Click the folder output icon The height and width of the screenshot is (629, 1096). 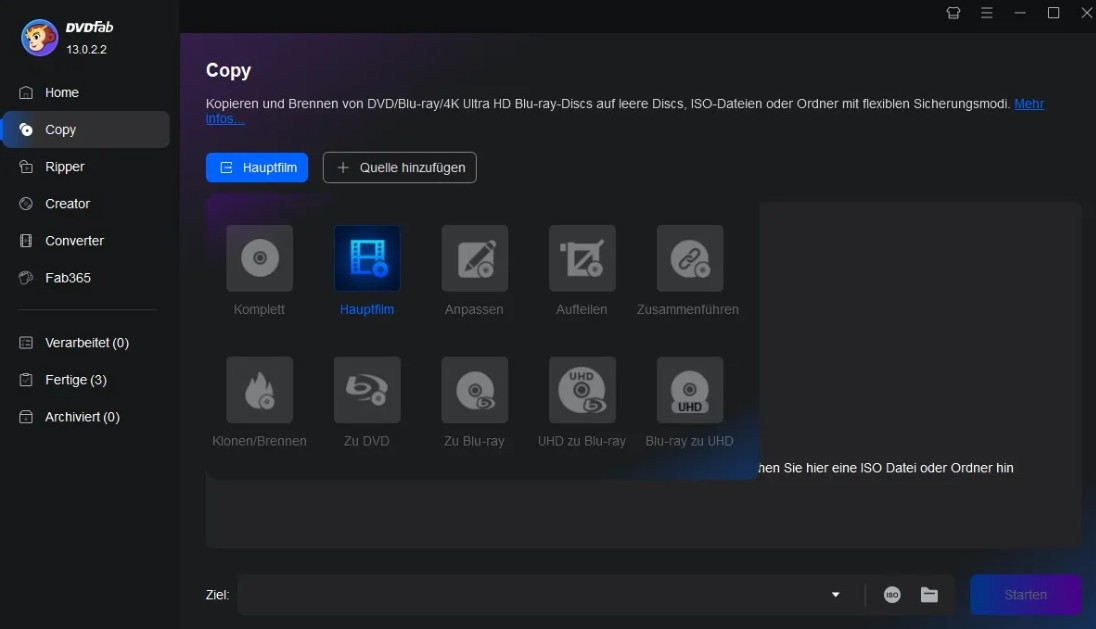(929, 595)
